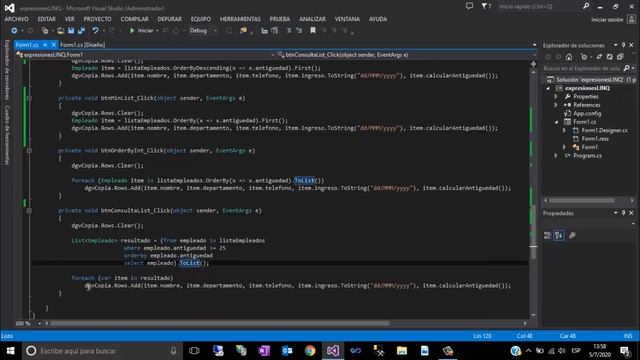Screen dimensions: 640x360
Task: Click the bookmark toolbar icon
Action: pyautogui.click(x=313, y=31)
